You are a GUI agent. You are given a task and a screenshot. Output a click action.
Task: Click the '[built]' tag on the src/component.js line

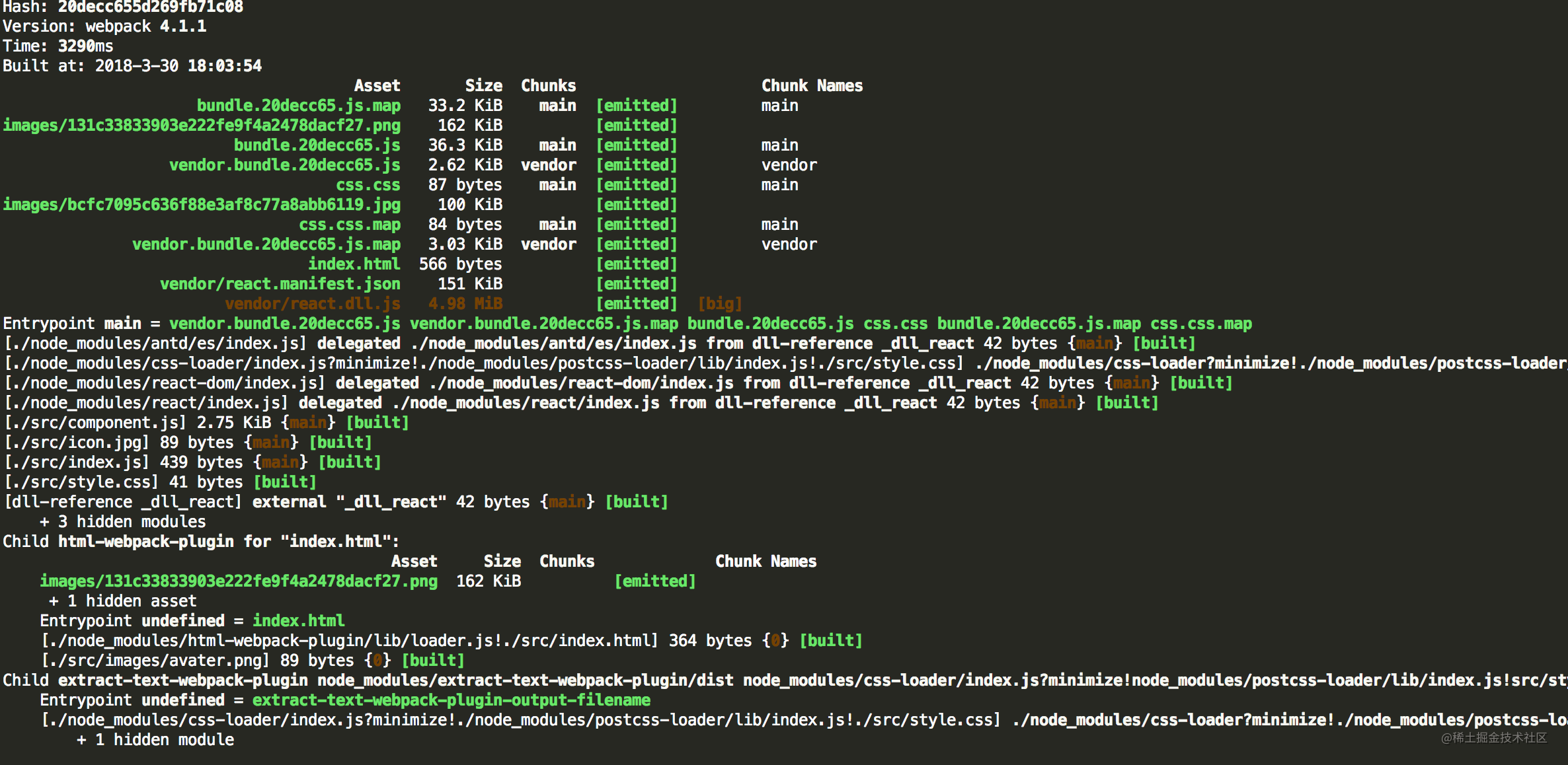pyautogui.click(x=377, y=423)
